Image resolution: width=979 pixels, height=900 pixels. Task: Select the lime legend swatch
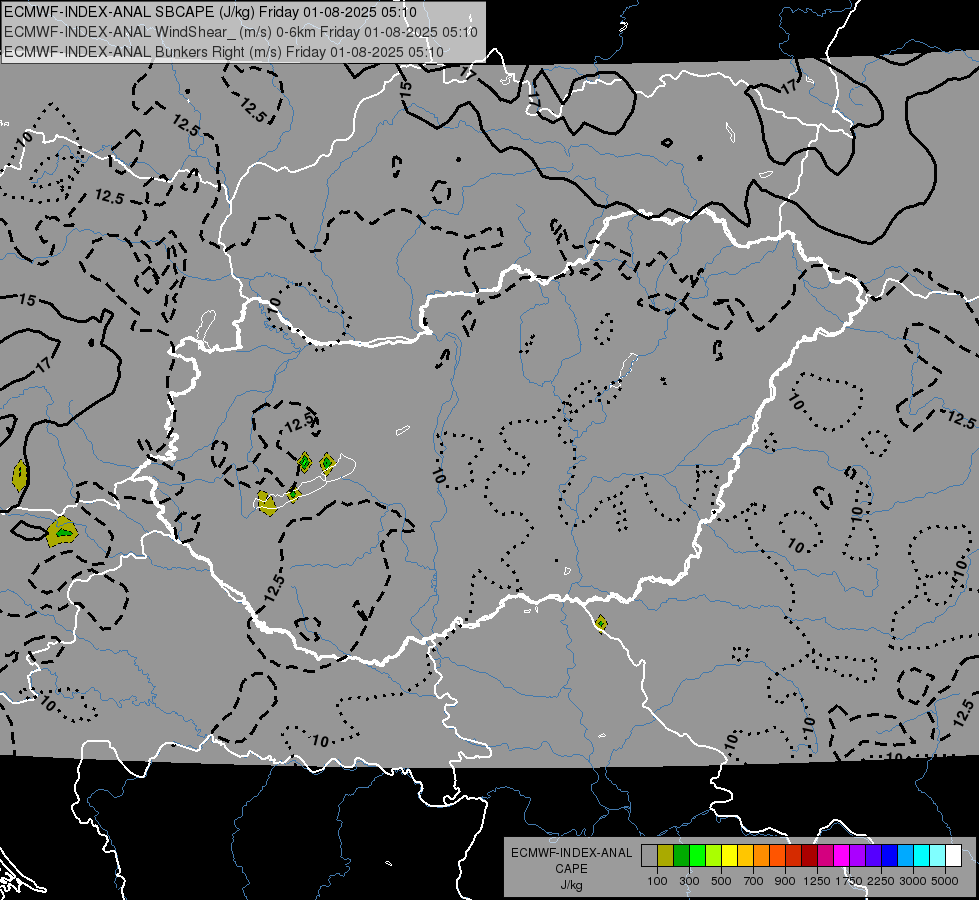tap(714, 856)
